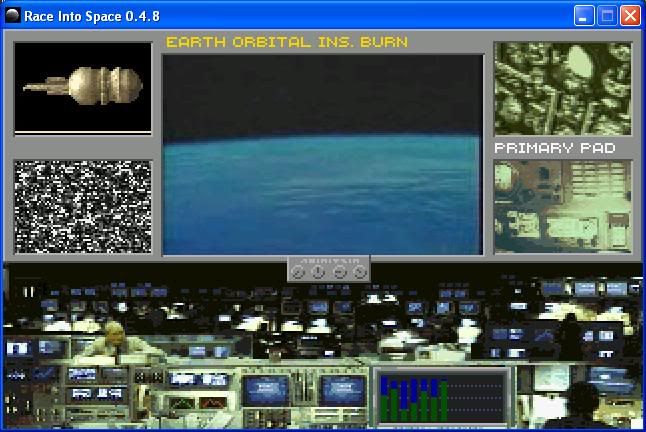This screenshot has width=646, height=432.
Task: Maximize the Race Into Space window
Action: pyautogui.click(x=607, y=16)
